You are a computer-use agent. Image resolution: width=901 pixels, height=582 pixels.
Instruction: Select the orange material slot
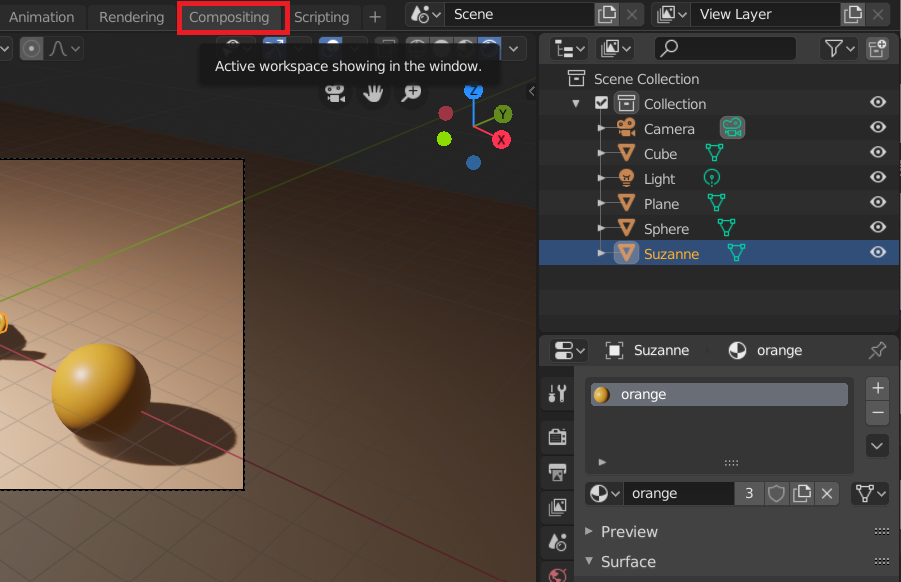pyautogui.click(x=719, y=395)
